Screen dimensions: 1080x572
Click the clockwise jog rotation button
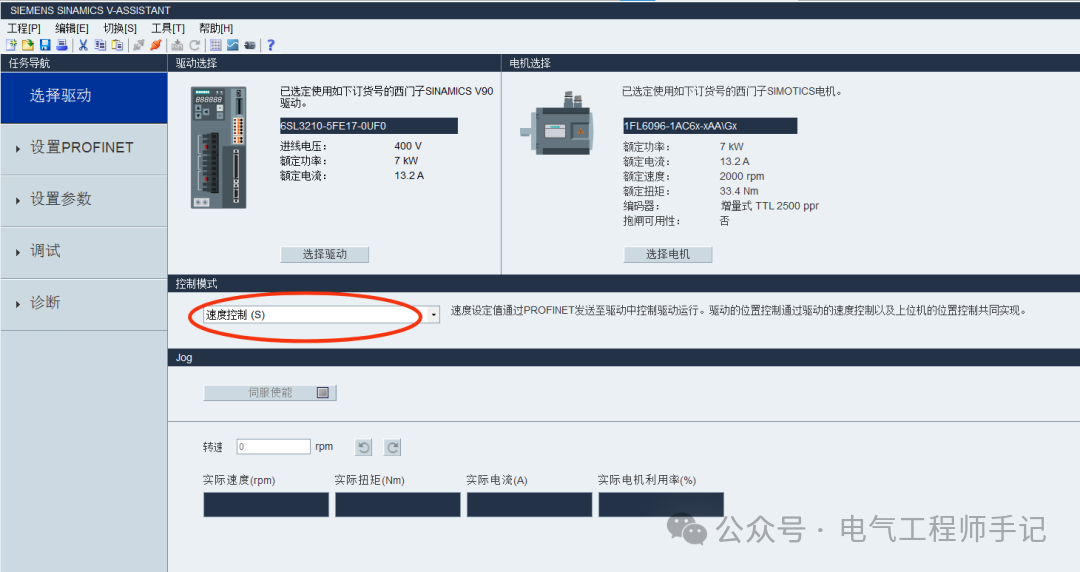tap(393, 447)
